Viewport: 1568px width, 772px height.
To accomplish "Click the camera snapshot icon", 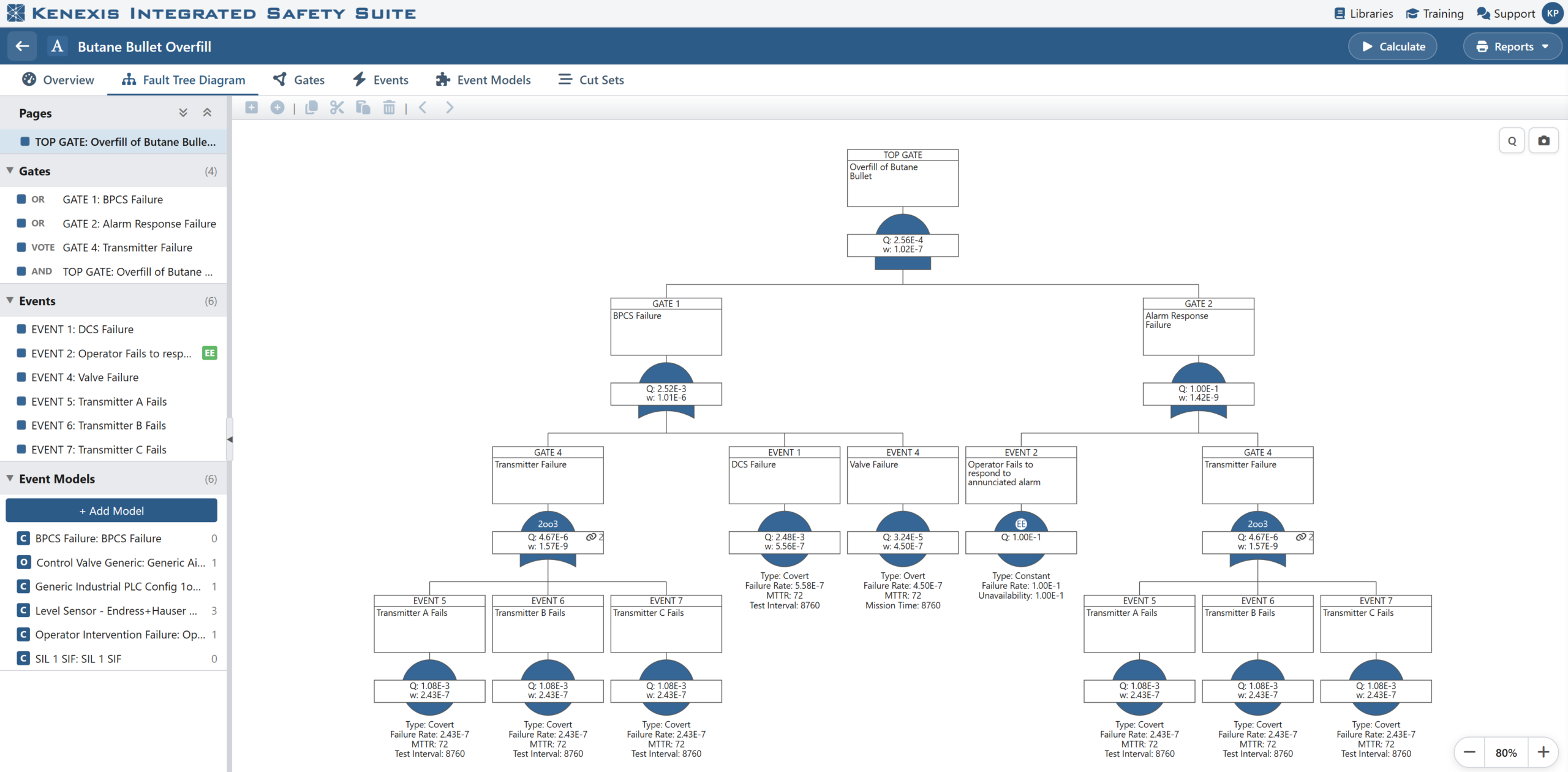I will (1544, 141).
